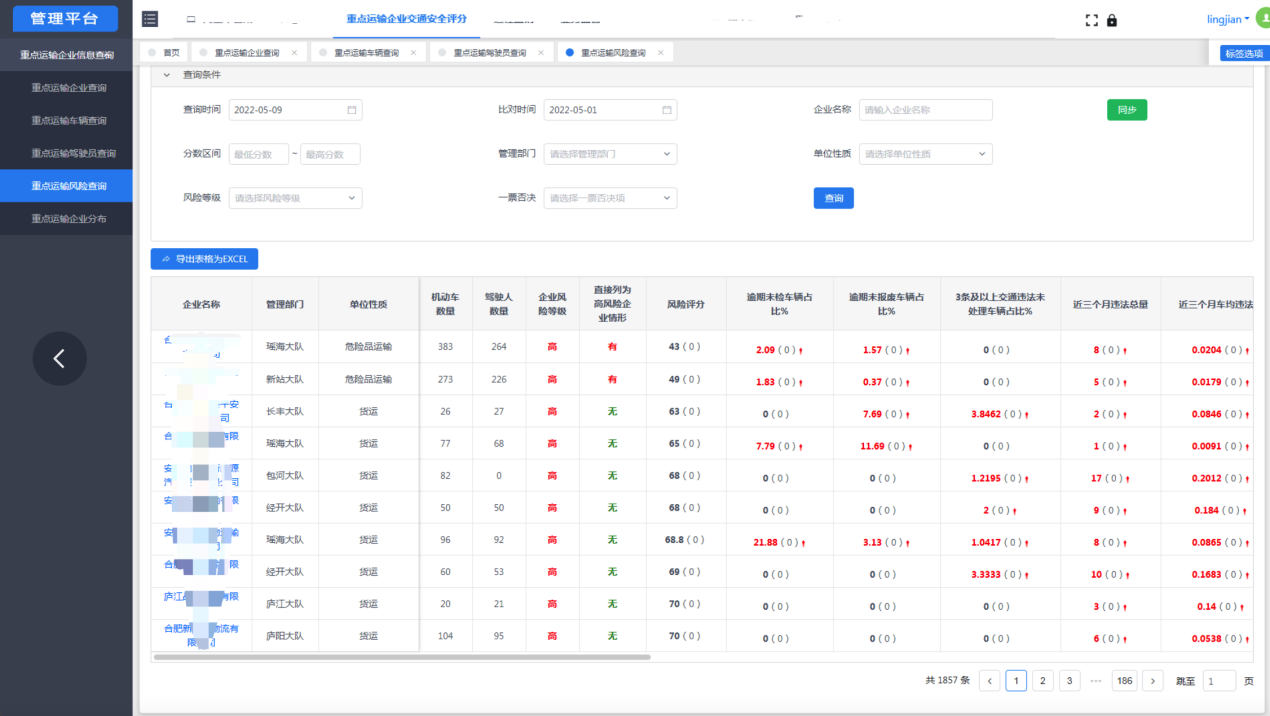Open calendar icon in 比对时间 field
This screenshot has width=1270, height=716.
point(667,110)
